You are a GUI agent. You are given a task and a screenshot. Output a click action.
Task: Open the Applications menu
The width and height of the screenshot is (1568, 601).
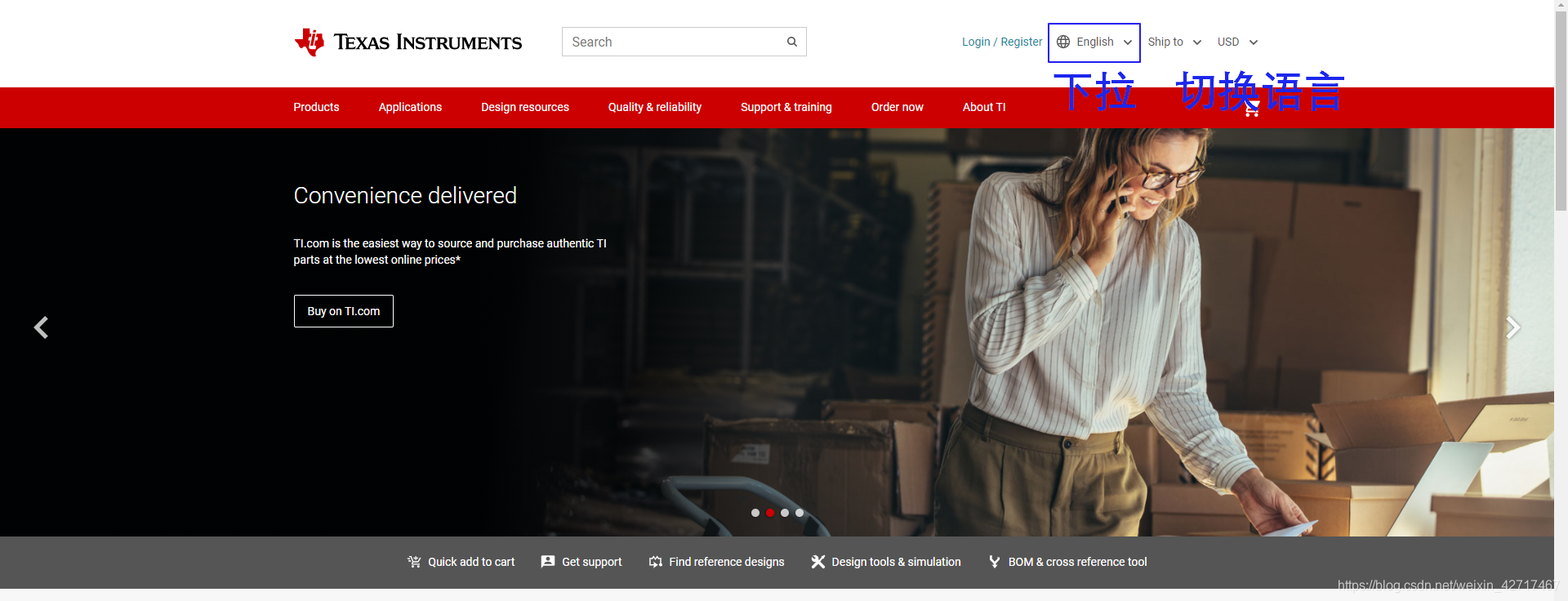click(410, 107)
